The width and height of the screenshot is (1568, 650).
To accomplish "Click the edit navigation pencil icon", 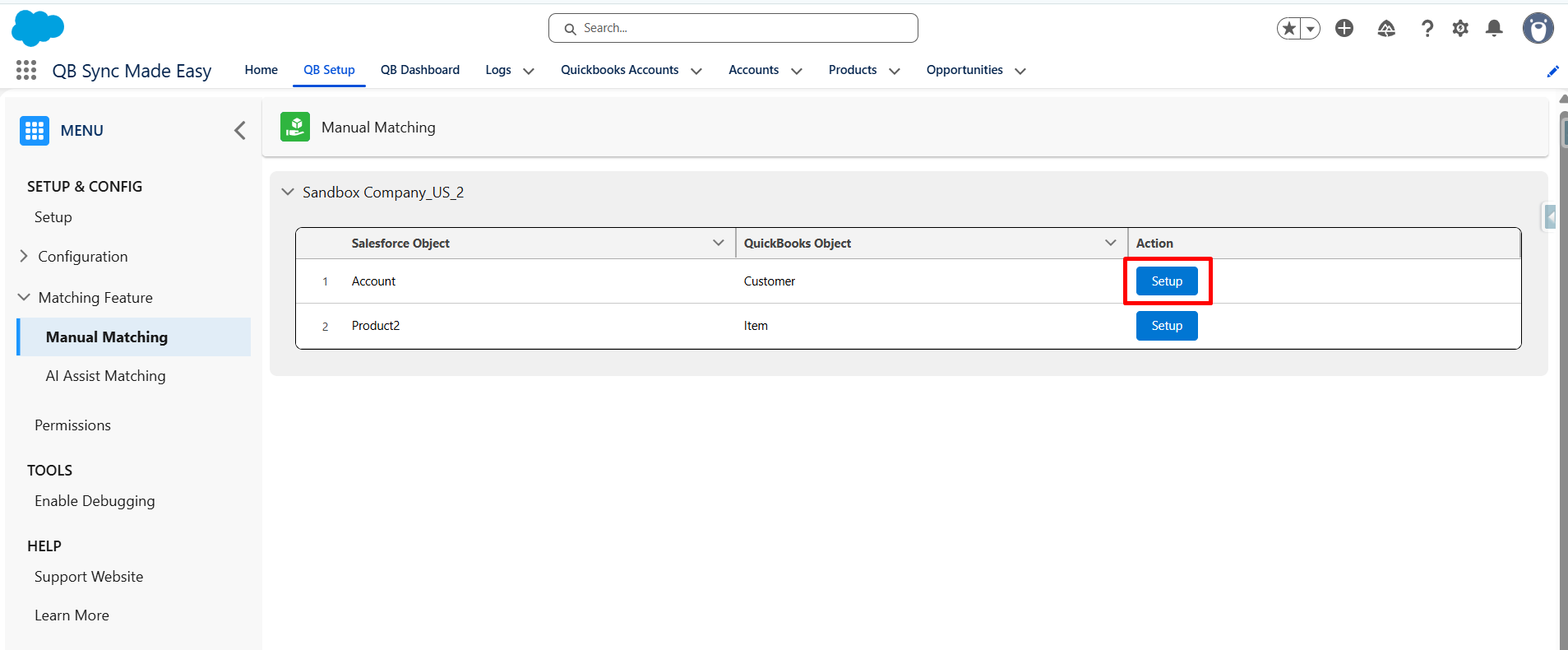I will (x=1552, y=72).
